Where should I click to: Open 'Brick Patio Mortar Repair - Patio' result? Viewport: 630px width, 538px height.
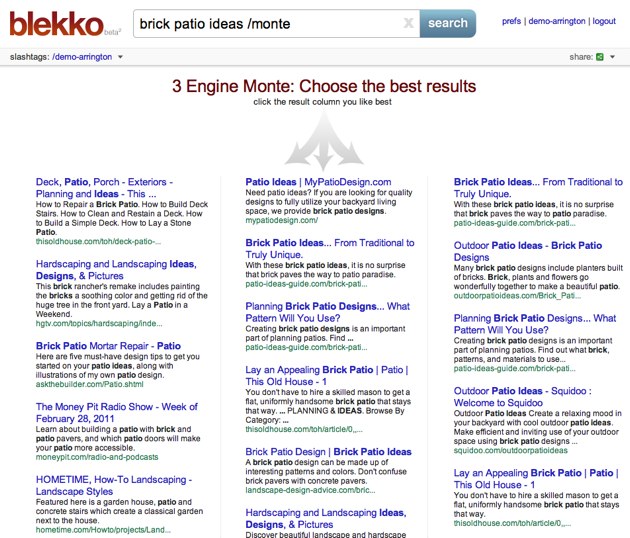[108, 346]
